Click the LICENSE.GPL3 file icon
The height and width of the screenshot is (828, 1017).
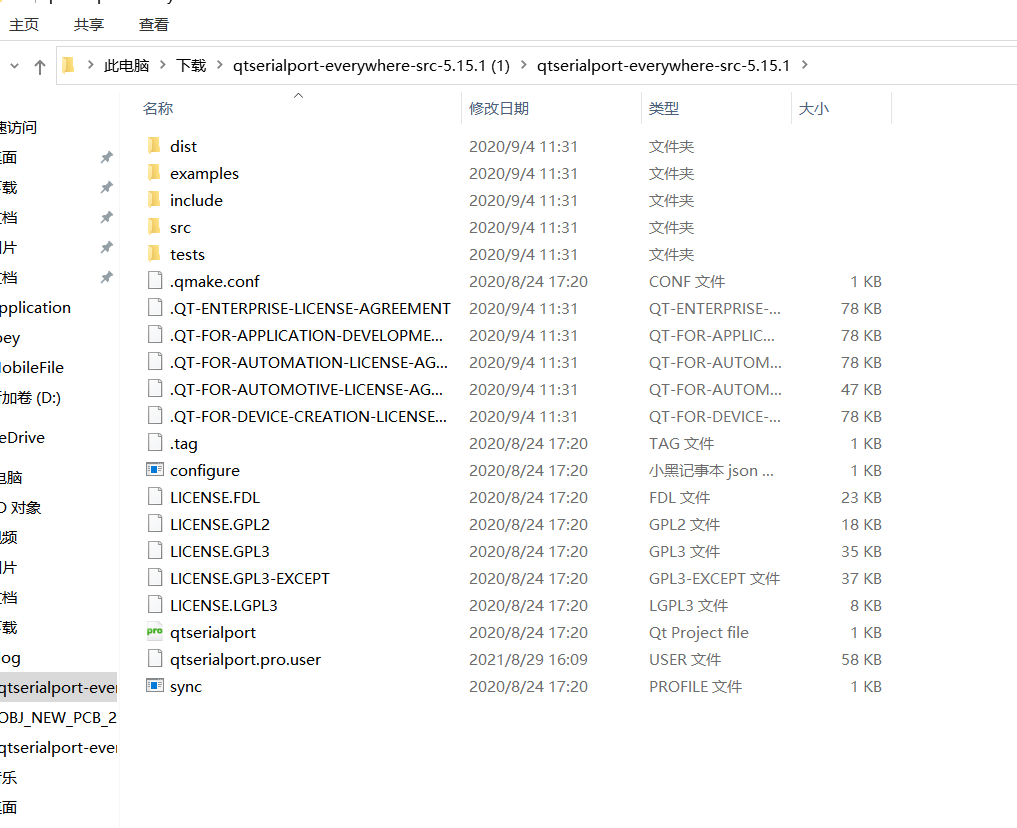[155, 551]
